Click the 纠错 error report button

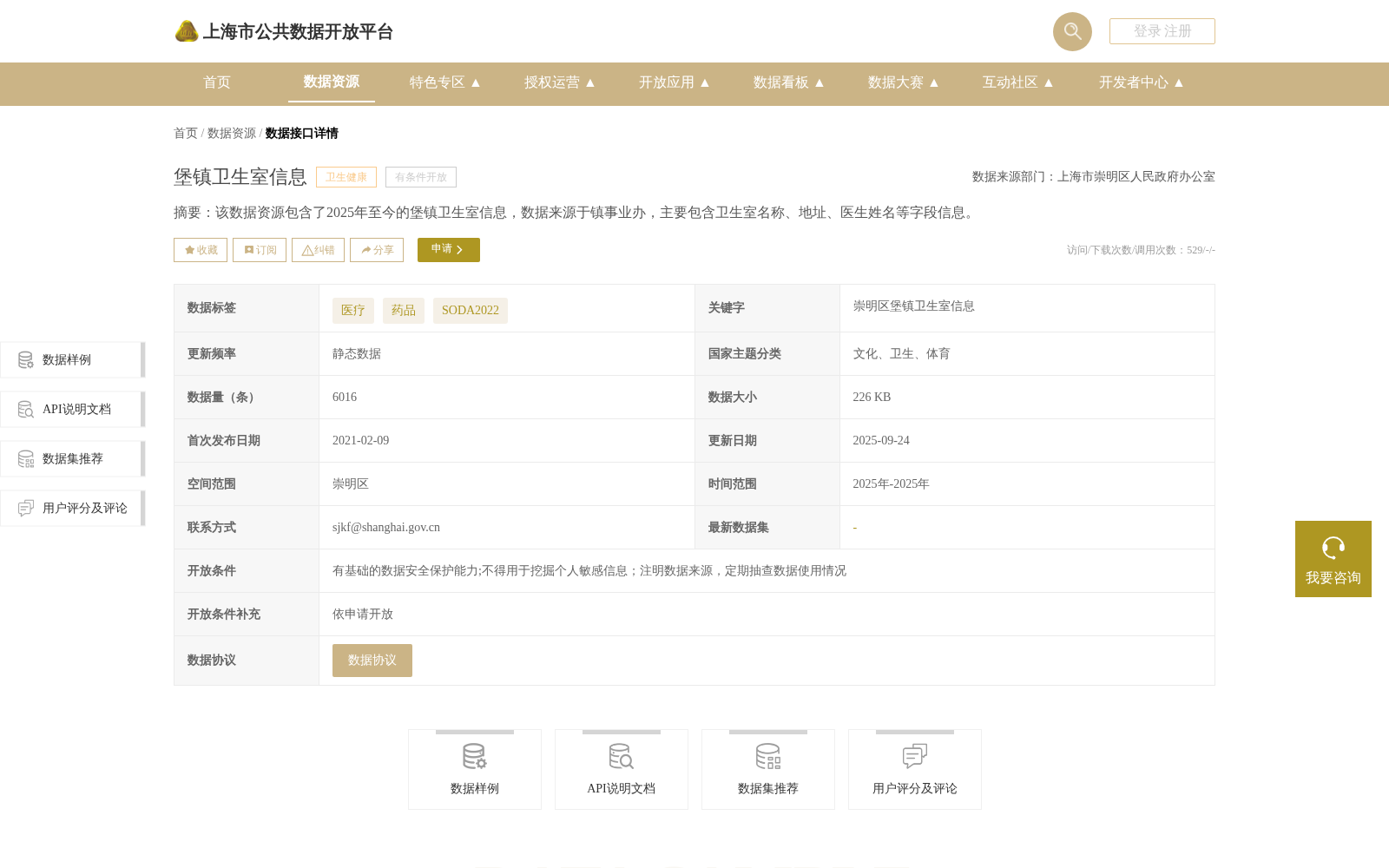[x=318, y=250]
